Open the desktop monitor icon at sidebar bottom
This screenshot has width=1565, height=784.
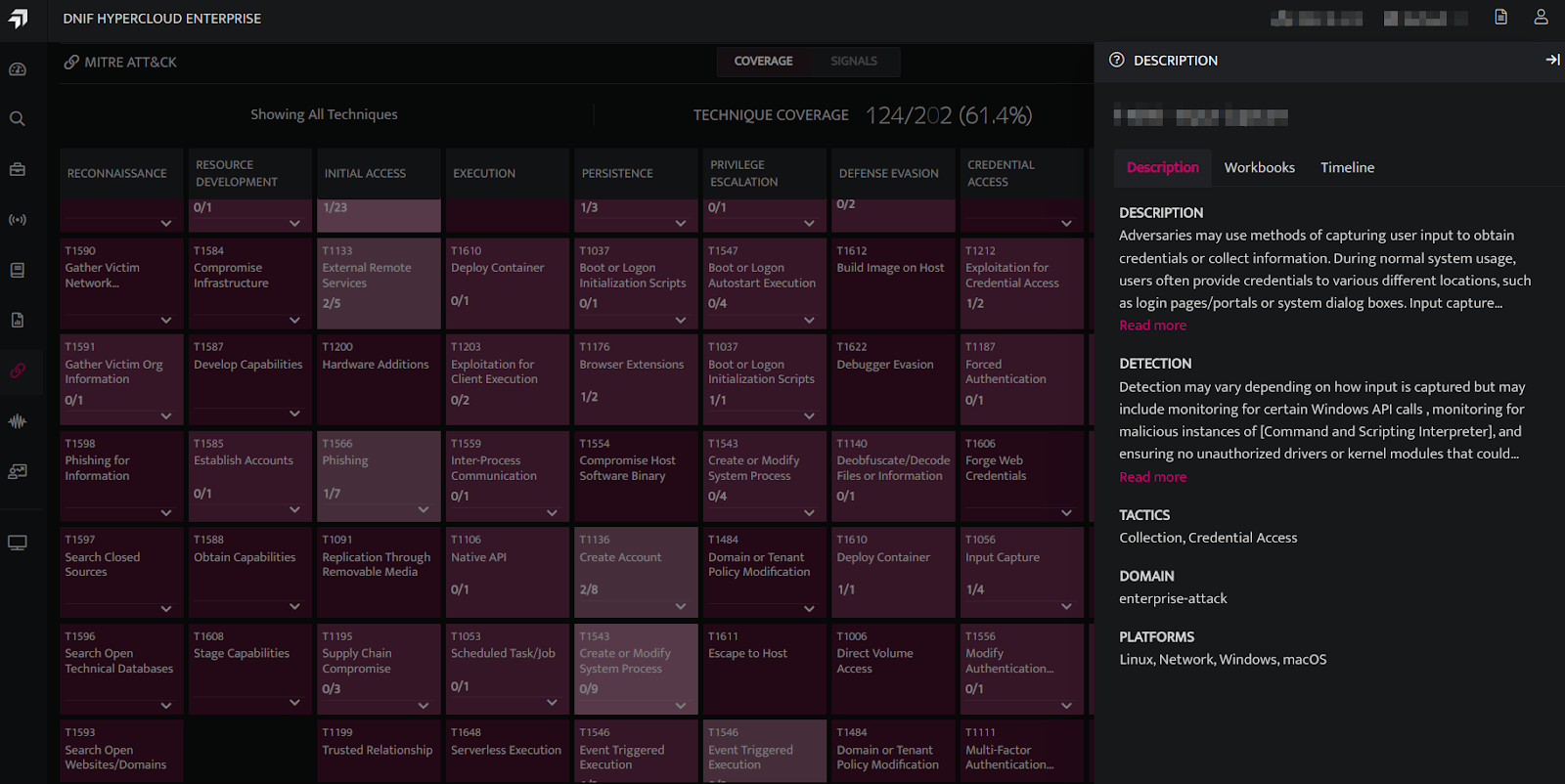(x=18, y=543)
